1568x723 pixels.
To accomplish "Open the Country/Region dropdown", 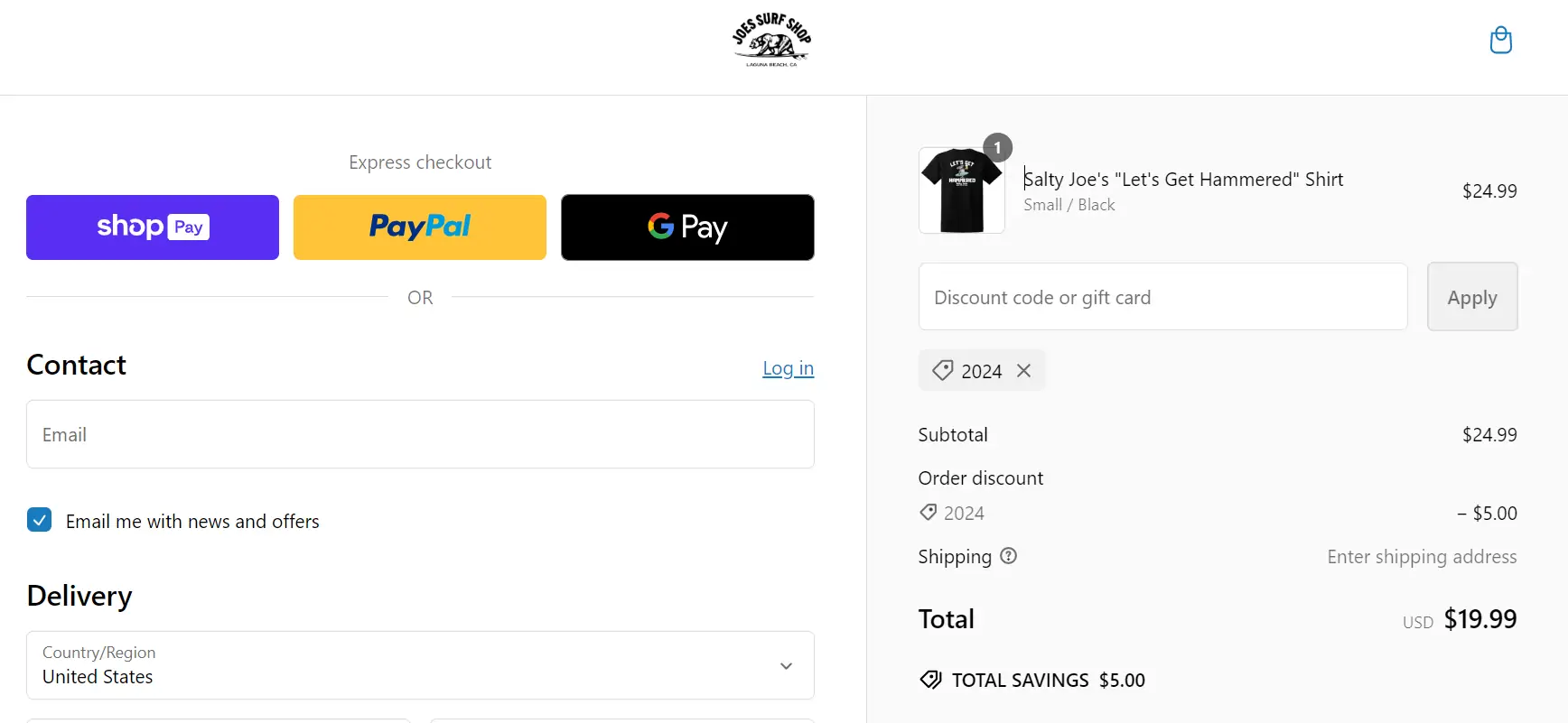I will click(420, 665).
